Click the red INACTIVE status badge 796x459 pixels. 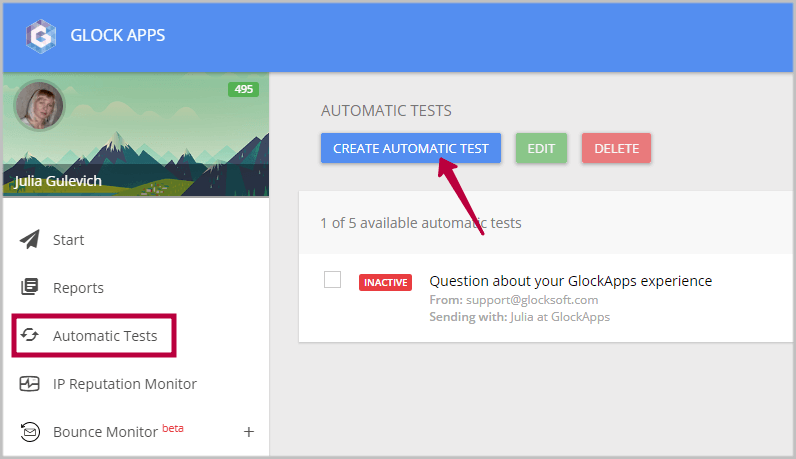tap(385, 282)
